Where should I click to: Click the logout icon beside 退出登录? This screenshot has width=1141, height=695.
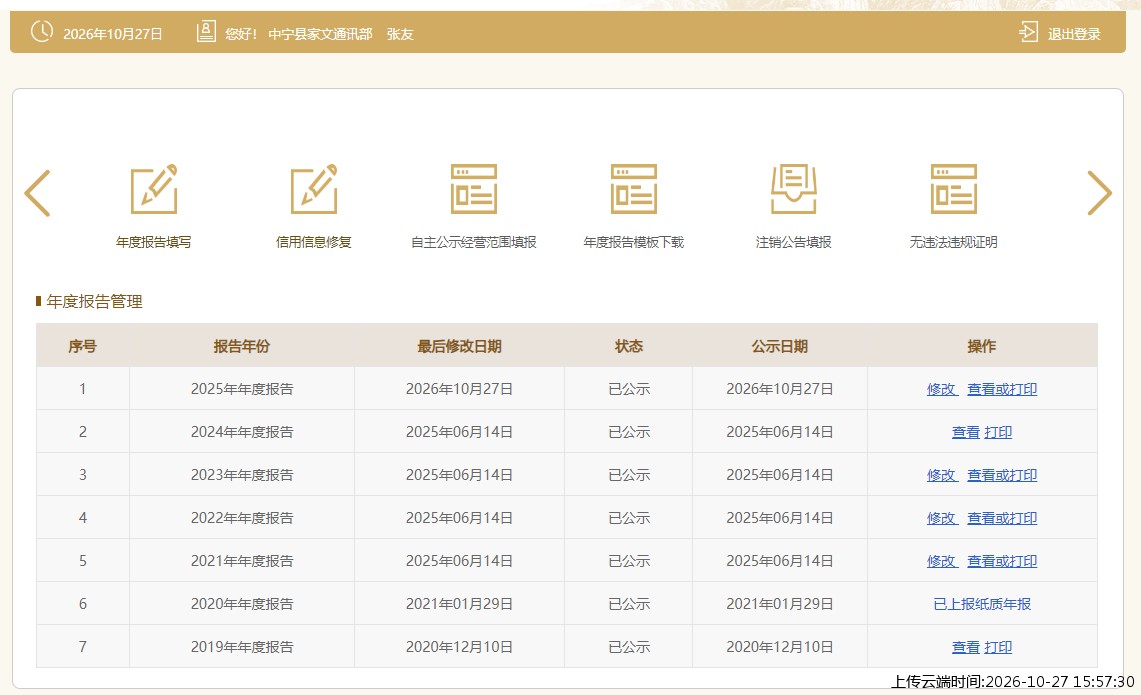(1028, 32)
